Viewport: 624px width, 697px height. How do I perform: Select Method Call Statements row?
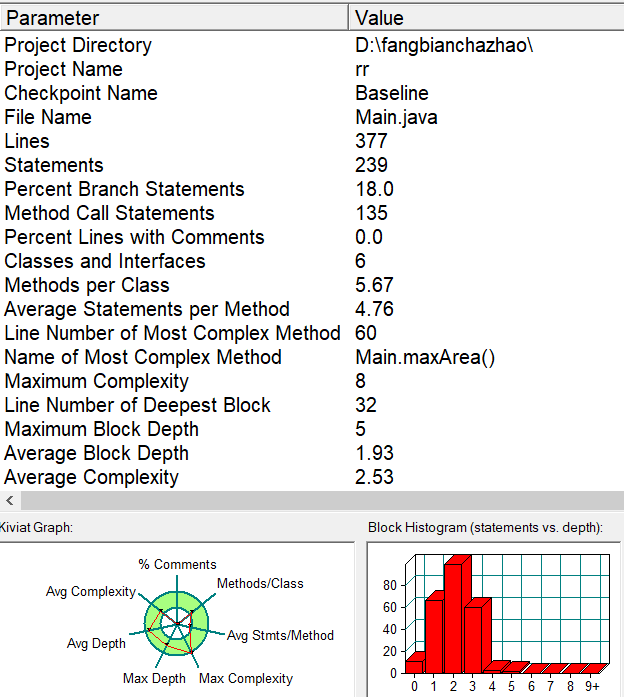[x=312, y=213]
